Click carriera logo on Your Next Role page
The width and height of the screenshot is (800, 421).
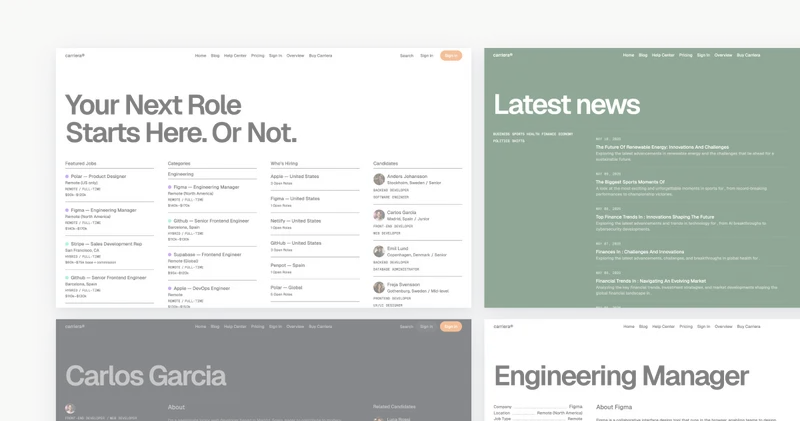(75, 56)
